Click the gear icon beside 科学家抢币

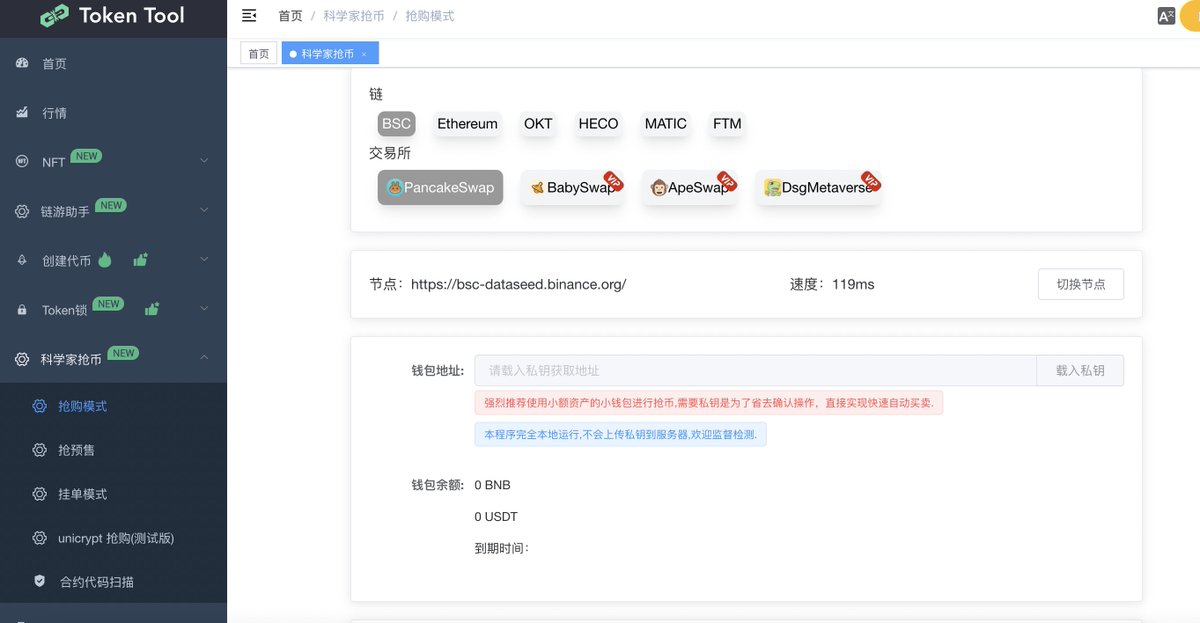click(22, 359)
